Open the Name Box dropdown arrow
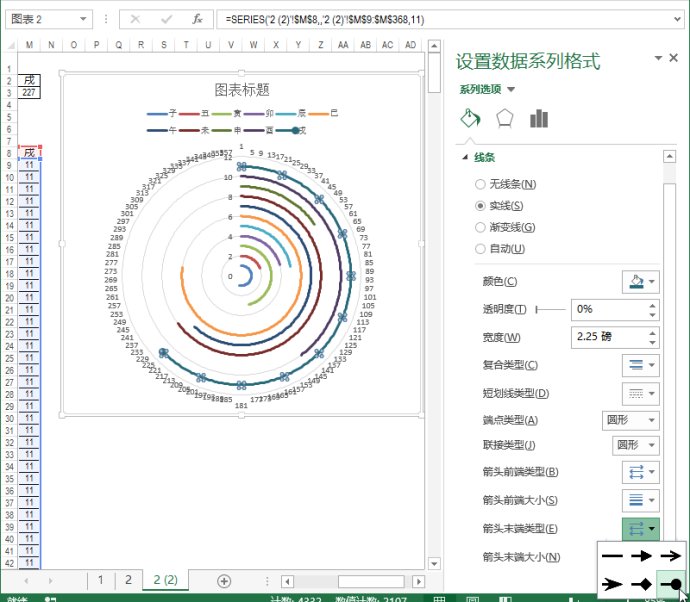This screenshot has height=602, width=690. click(x=83, y=19)
